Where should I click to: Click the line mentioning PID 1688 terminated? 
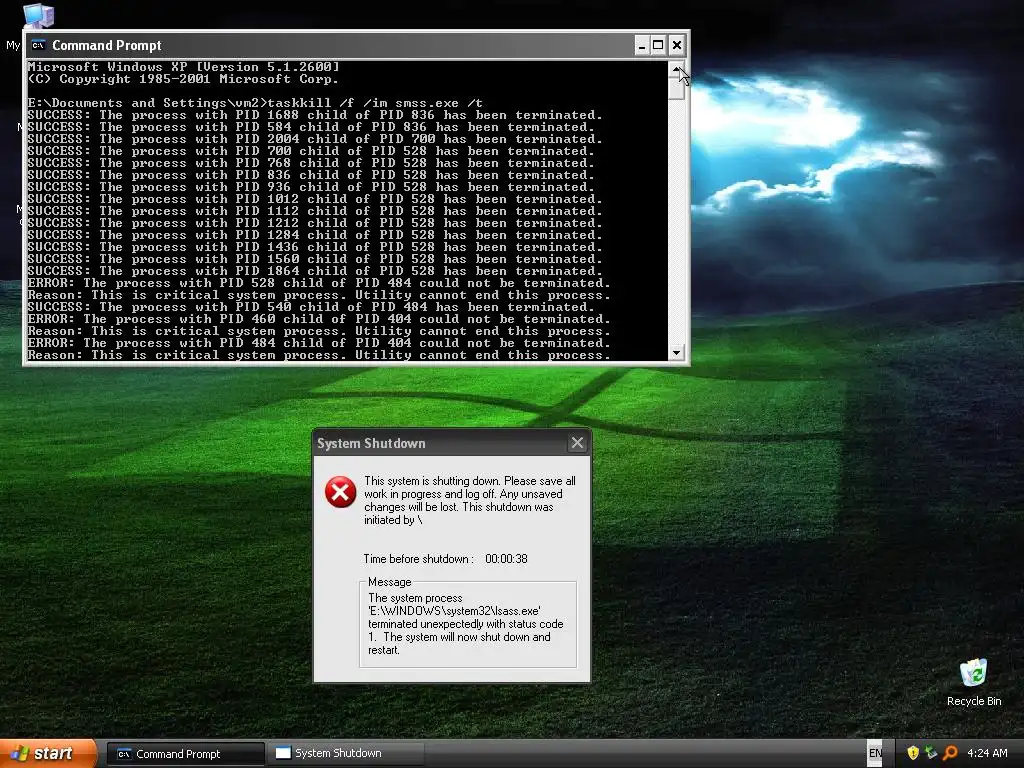pyautogui.click(x=315, y=115)
